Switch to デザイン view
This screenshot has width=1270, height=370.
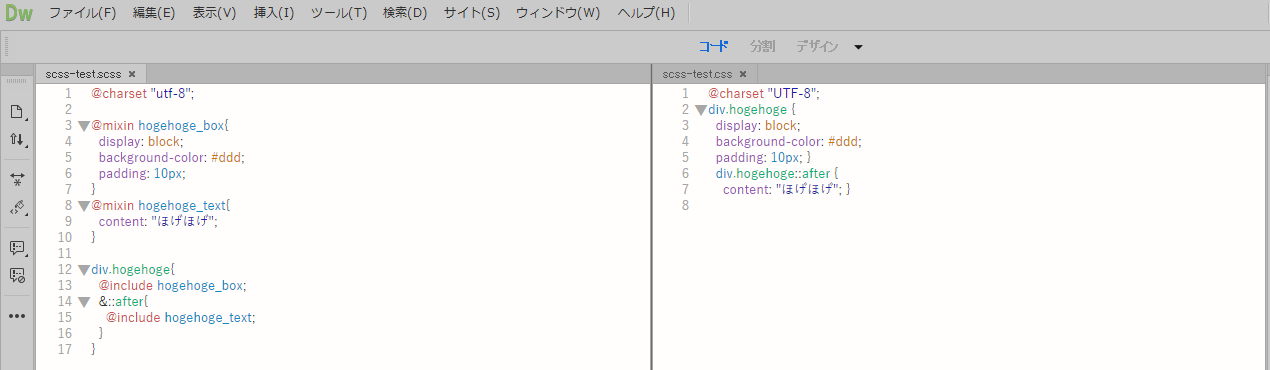point(817,47)
